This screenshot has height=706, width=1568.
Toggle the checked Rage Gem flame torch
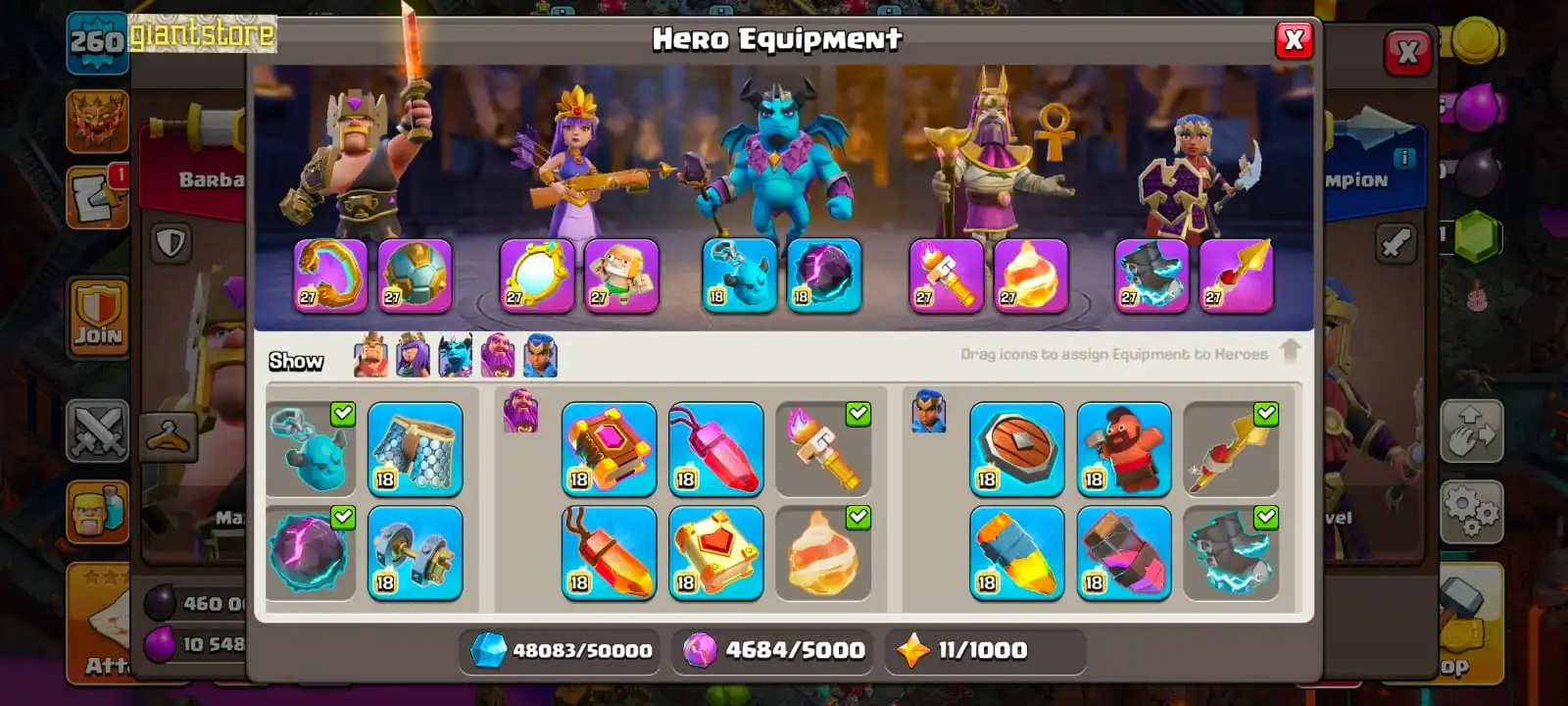pyautogui.click(x=823, y=448)
